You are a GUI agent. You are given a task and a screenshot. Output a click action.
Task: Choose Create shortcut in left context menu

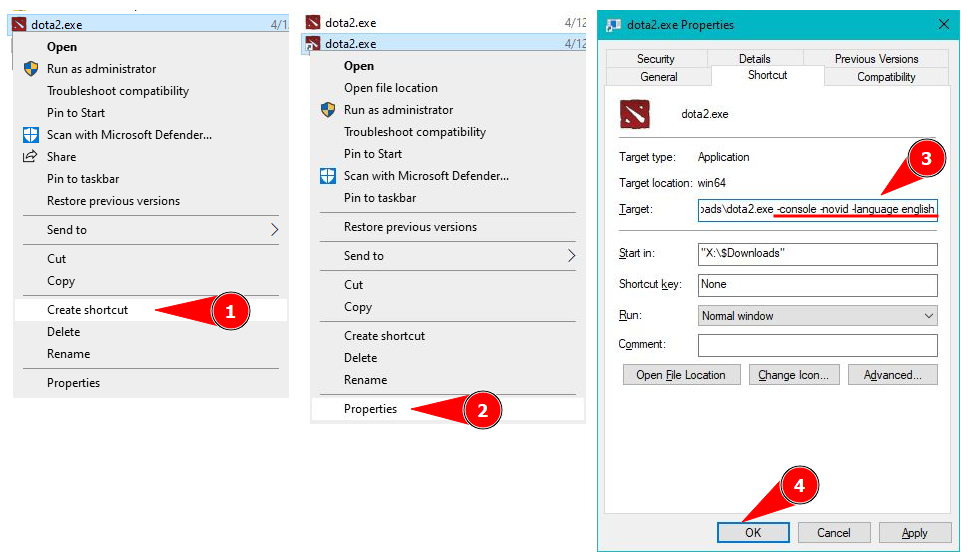click(x=151, y=310)
